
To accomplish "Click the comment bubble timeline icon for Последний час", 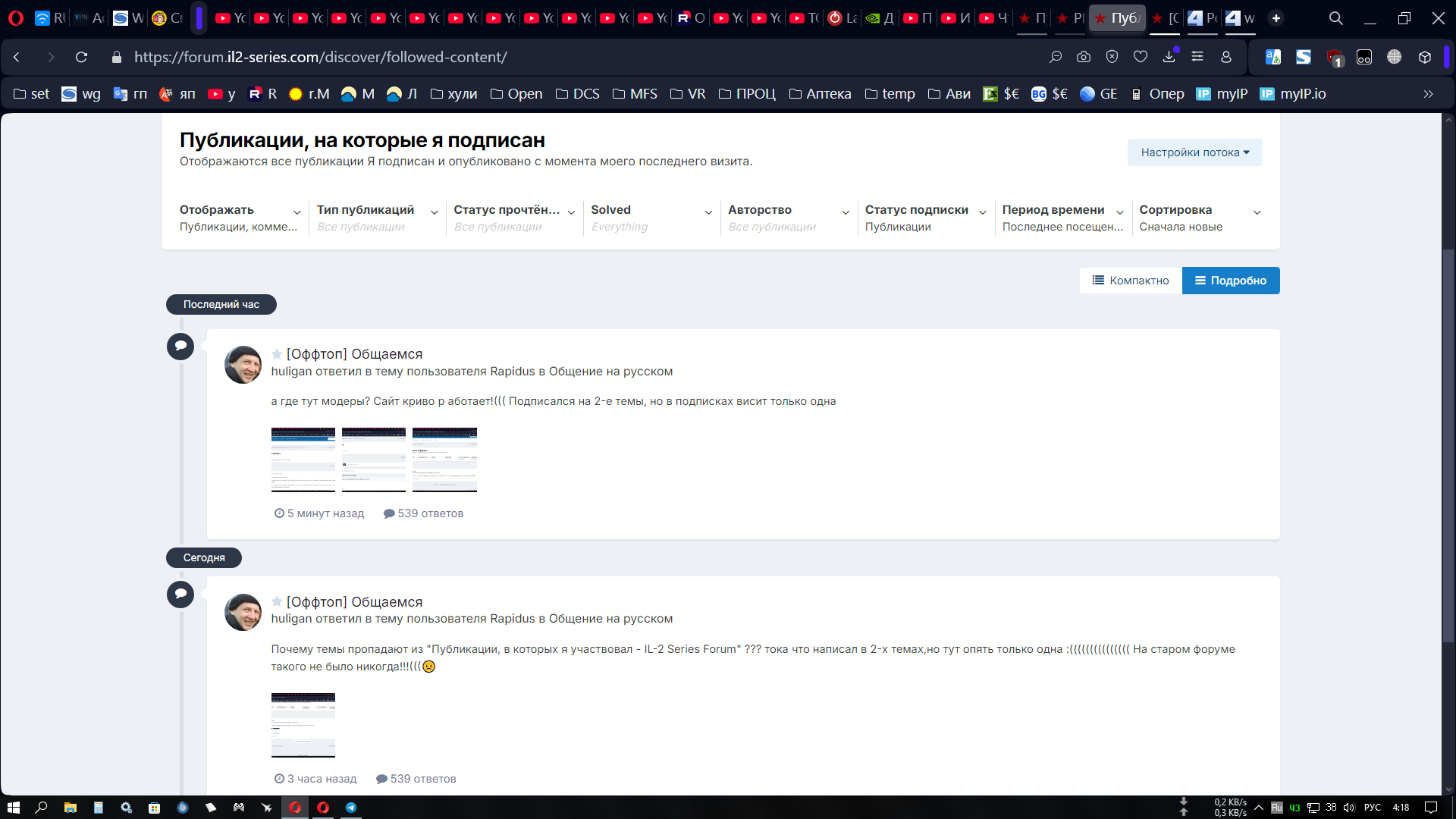I will (x=180, y=346).
